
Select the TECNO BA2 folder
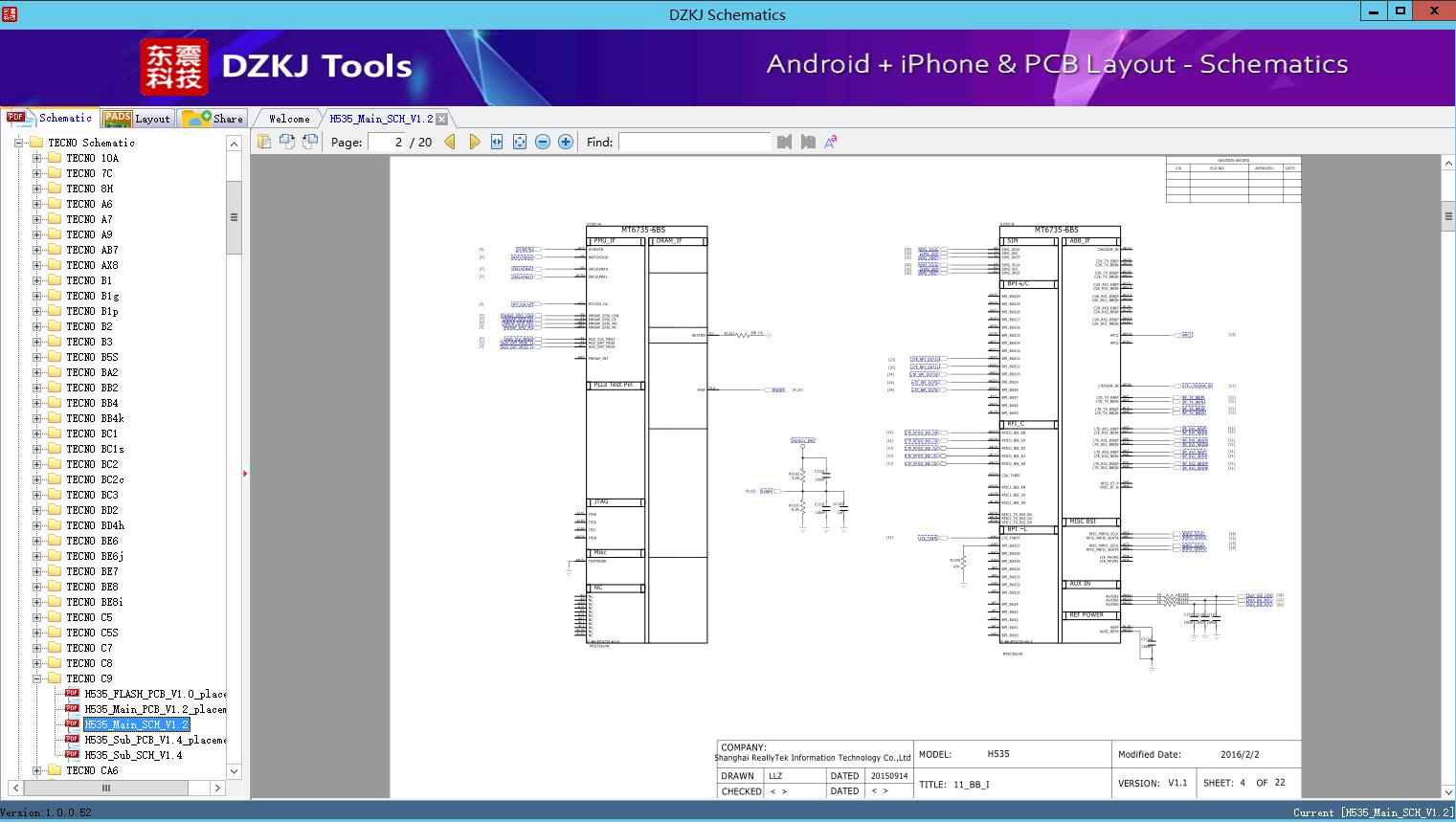click(x=92, y=372)
